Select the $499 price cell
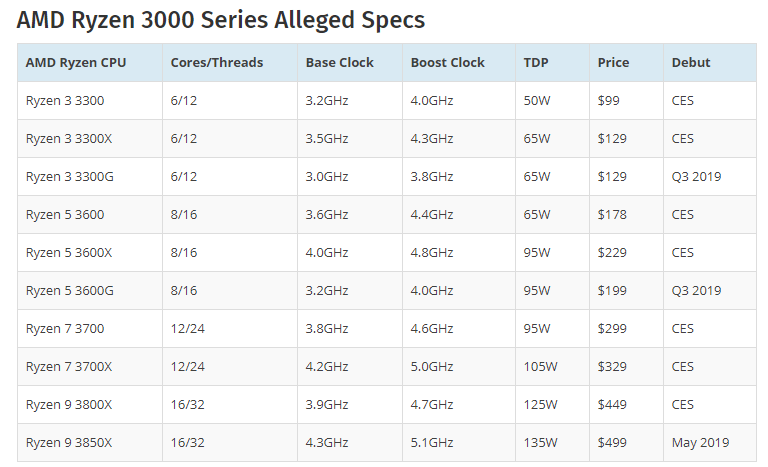 612,442
